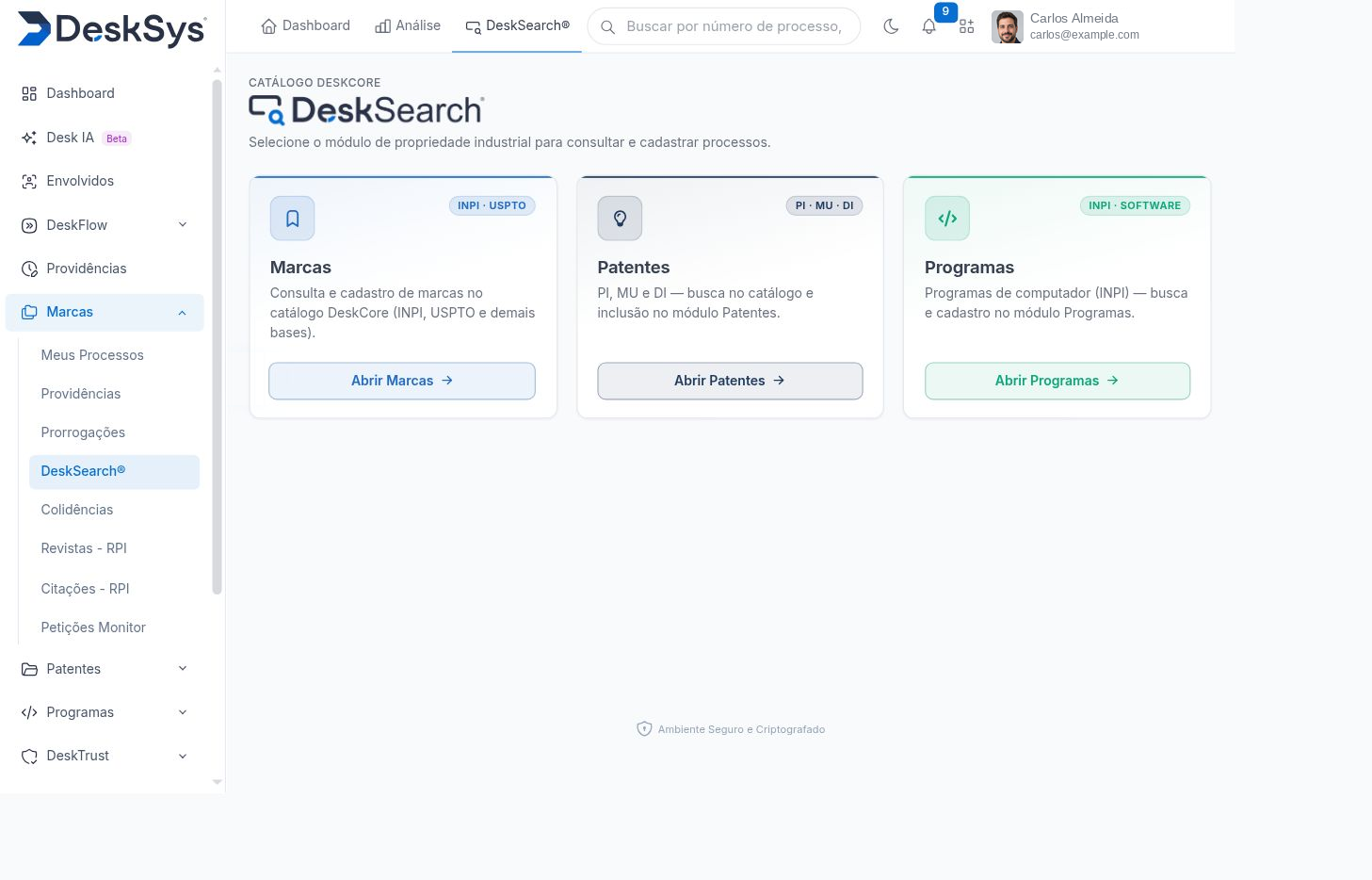Expand the DeskFlow sidebar chevron

[x=183, y=225]
